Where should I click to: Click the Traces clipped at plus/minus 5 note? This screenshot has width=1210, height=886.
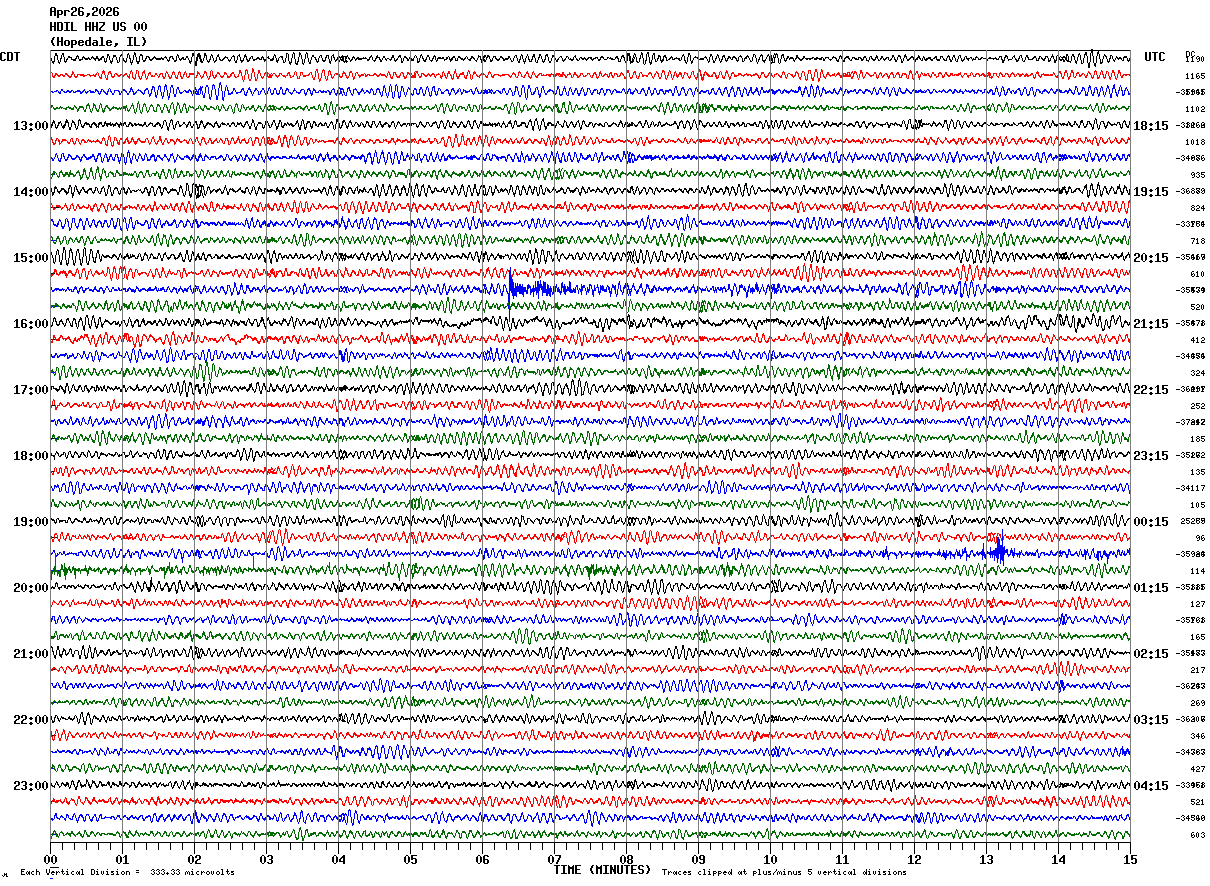click(784, 872)
